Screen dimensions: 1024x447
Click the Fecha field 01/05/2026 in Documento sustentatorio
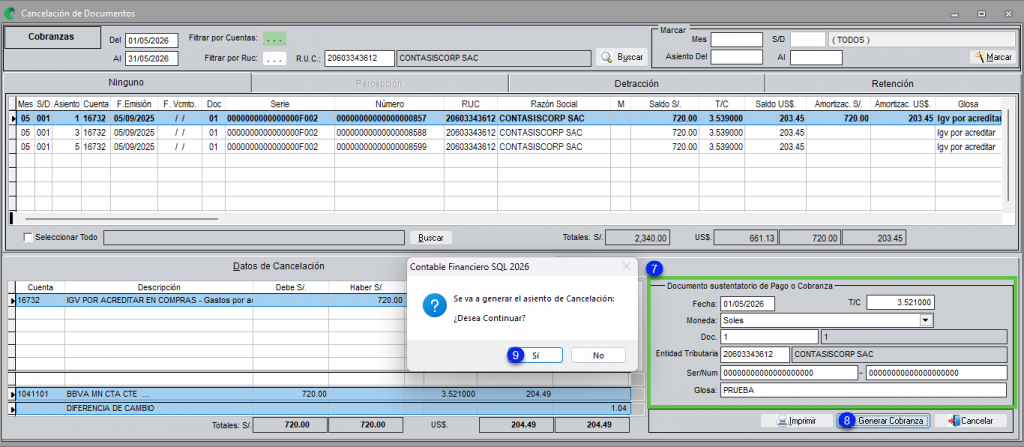click(747, 303)
